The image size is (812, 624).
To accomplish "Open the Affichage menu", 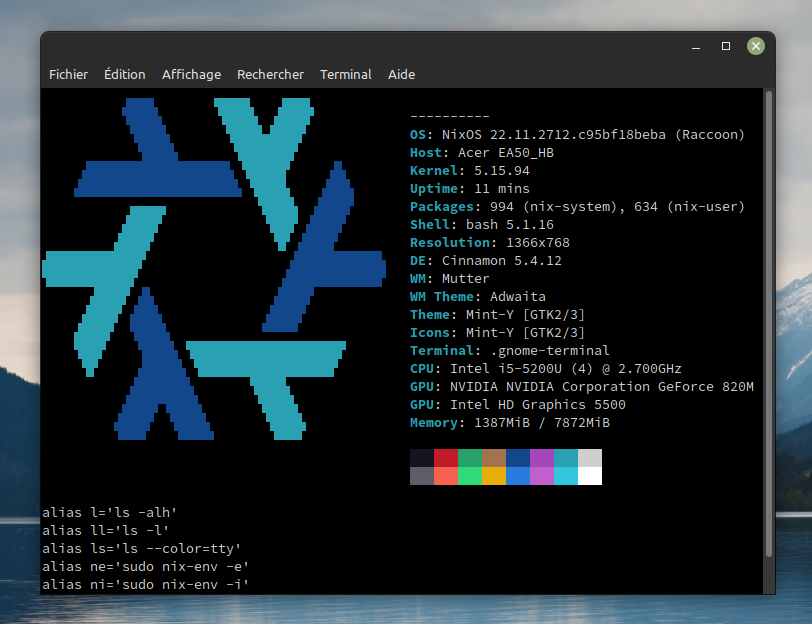I will (x=191, y=74).
